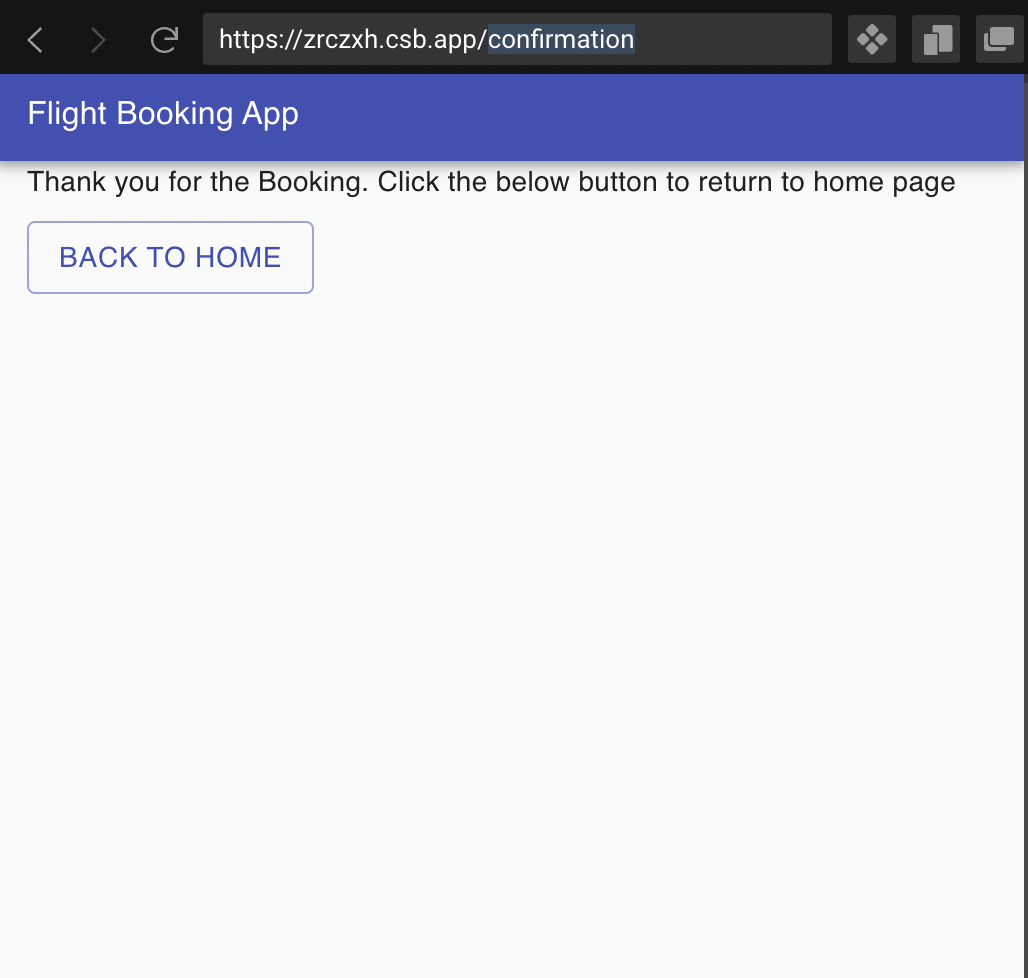Image resolution: width=1028 pixels, height=978 pixels.
Task: Click the booking thank-you message text
Action: click(492, 182)
